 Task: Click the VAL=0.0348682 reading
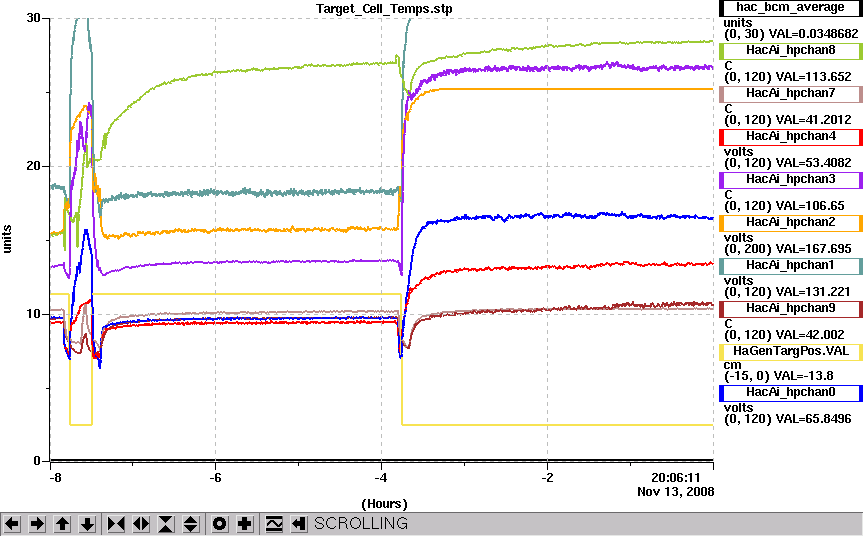813,34
